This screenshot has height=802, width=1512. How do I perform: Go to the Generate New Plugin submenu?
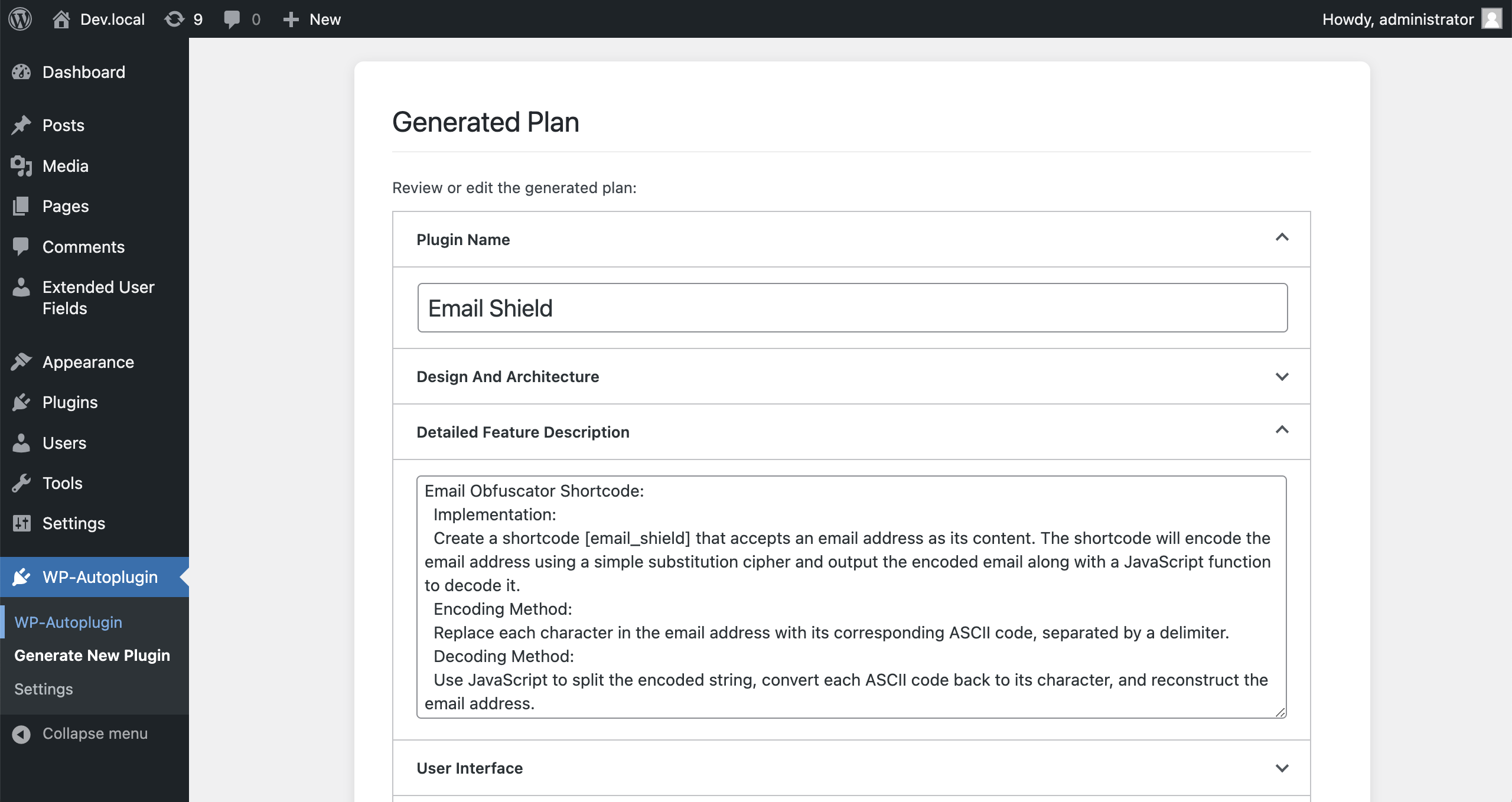[92, 656]
